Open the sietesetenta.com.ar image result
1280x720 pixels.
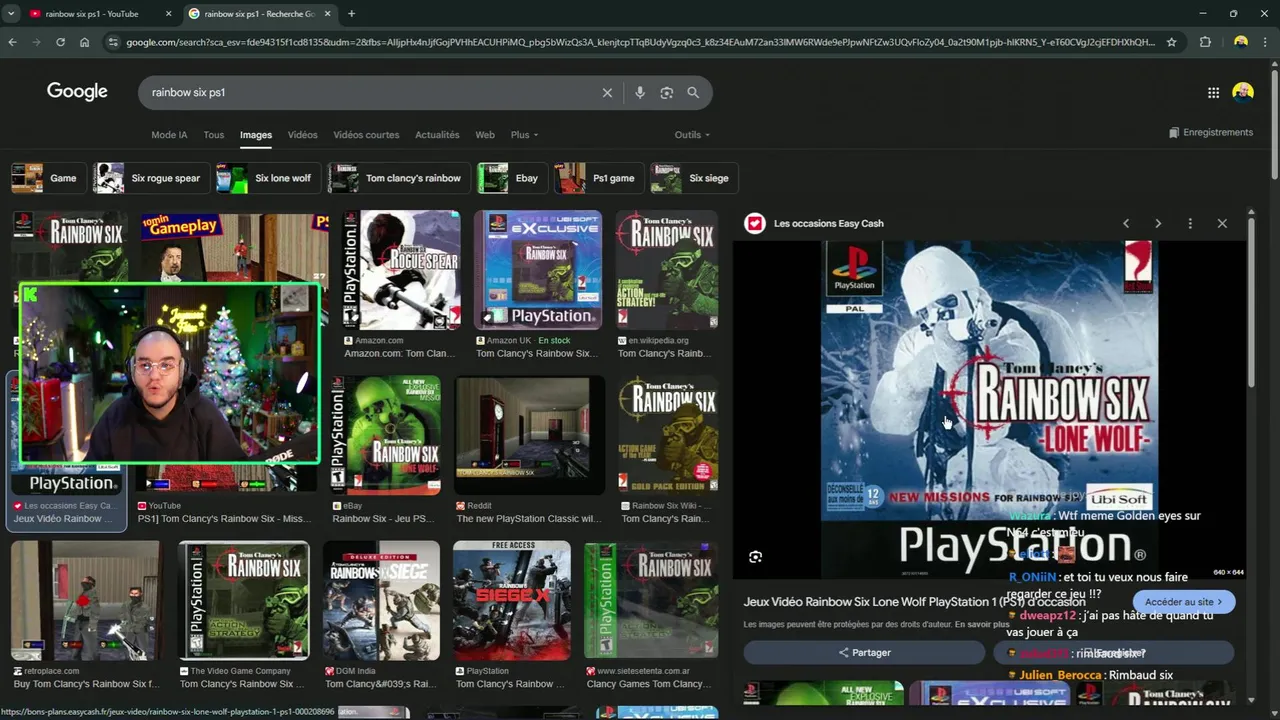(651, 600)
